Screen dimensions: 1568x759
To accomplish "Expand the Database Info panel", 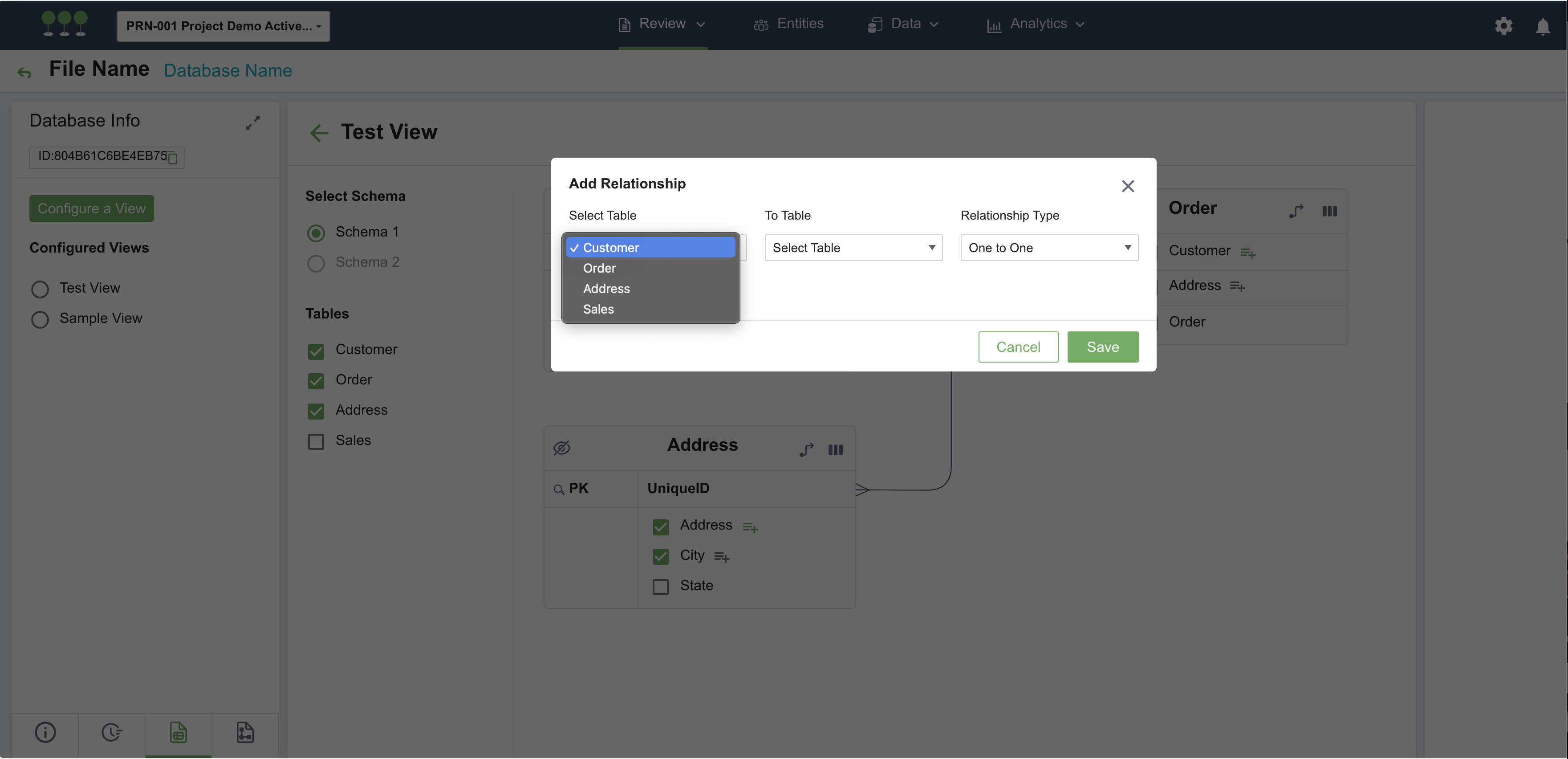I will pyautogui.click(x=253, y=122).
